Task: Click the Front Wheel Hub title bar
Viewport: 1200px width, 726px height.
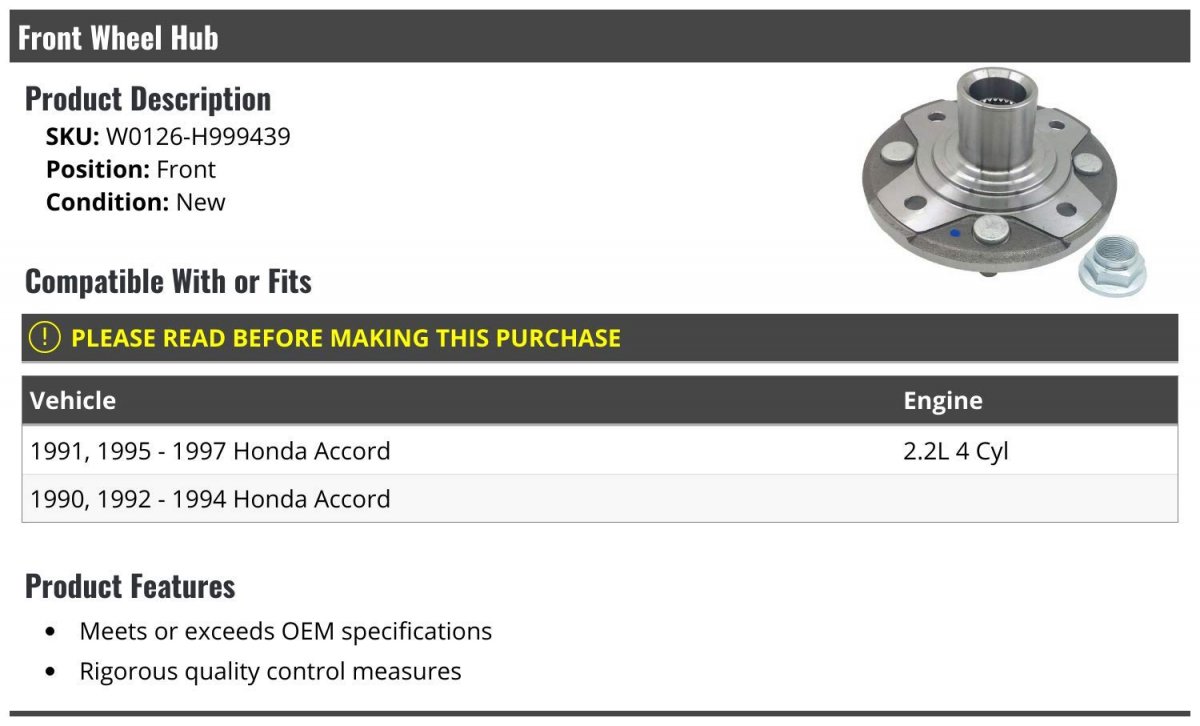Action: click(x=600, y=38)
